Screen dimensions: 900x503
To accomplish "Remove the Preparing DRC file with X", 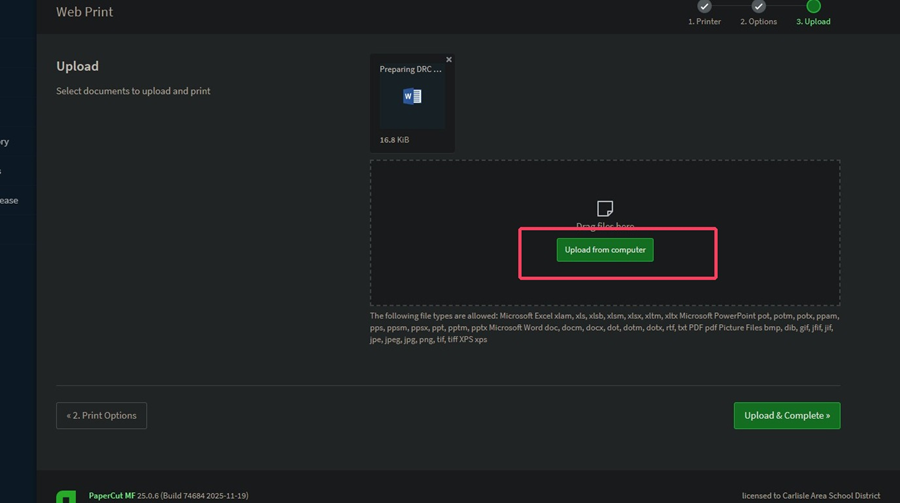I will click(449, 60).
